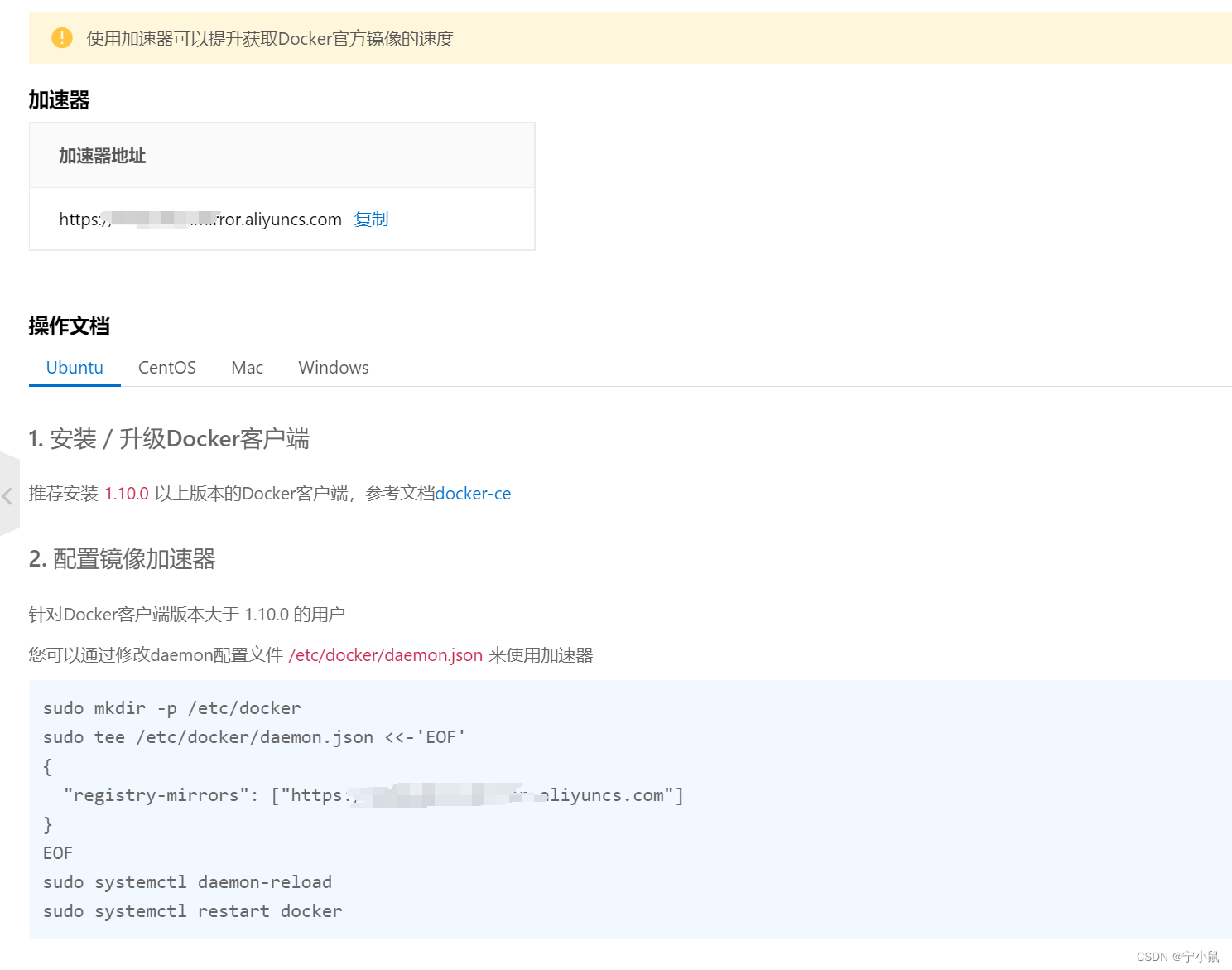
Task: Click the heading 1. 安装 / 升级Docker客户端
Action: point(169,439)
